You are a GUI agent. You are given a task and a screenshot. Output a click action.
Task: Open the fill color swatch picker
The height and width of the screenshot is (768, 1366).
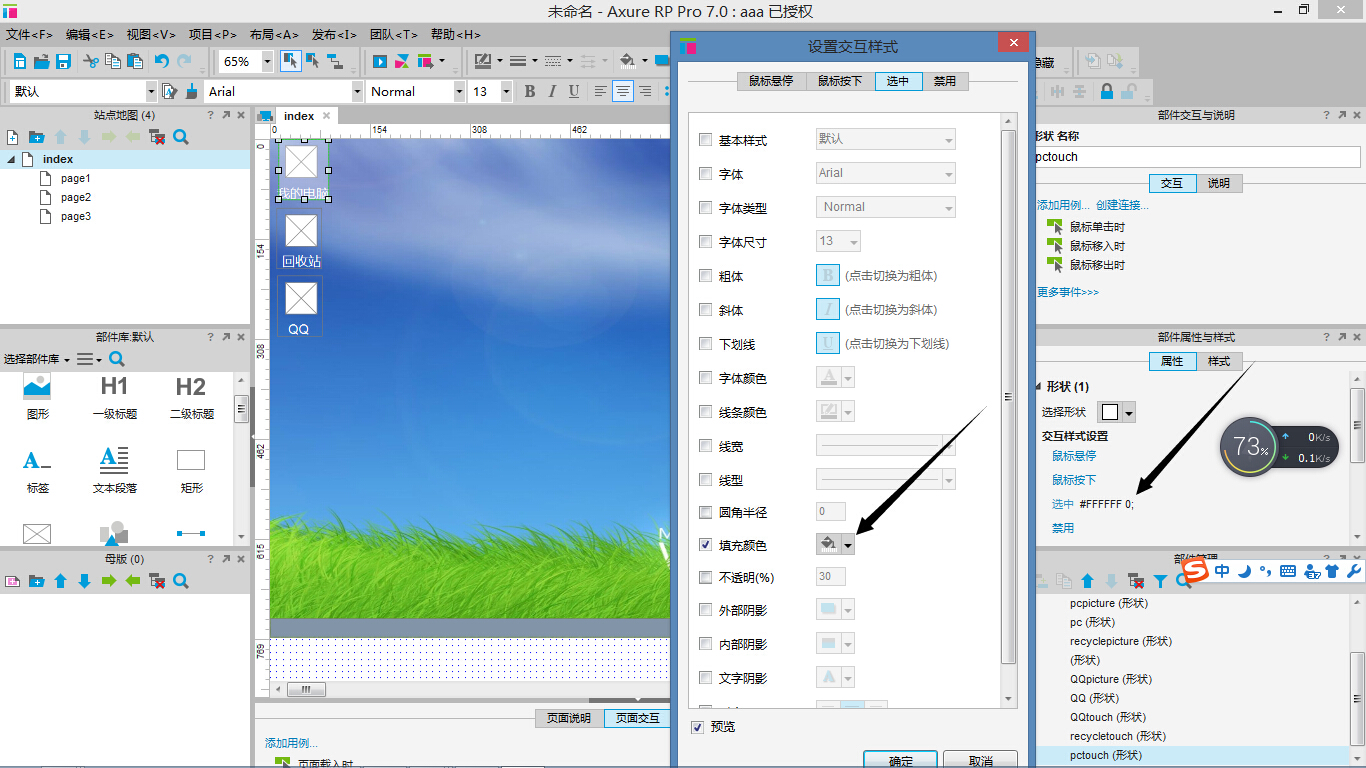(828, 544)
